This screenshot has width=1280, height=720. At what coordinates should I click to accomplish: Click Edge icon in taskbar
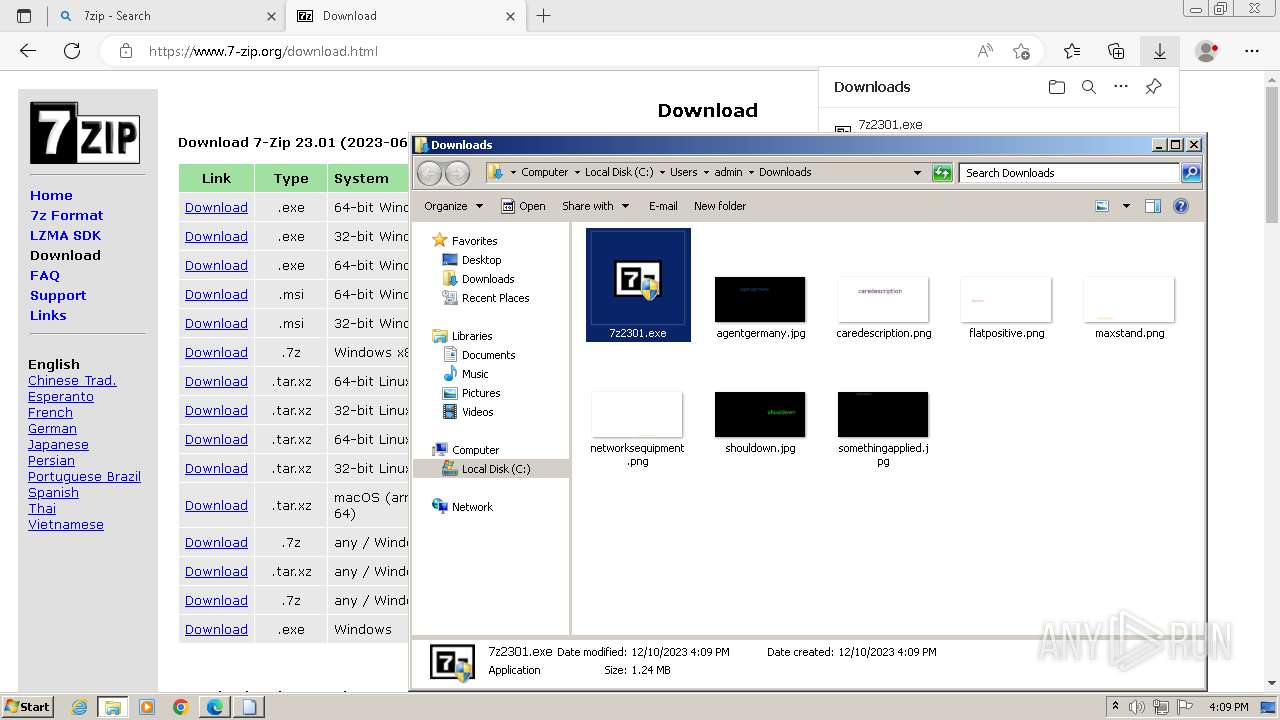pyautogui.click(x=214, y=707)
